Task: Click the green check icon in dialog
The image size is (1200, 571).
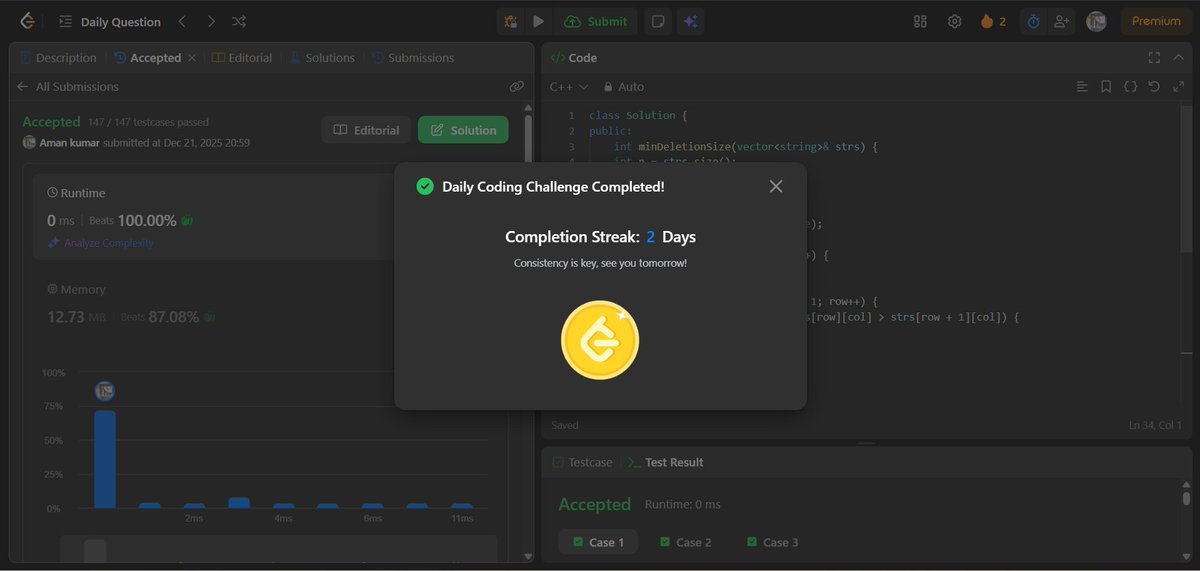Action: pyautogui.click(x=425, y=186)
